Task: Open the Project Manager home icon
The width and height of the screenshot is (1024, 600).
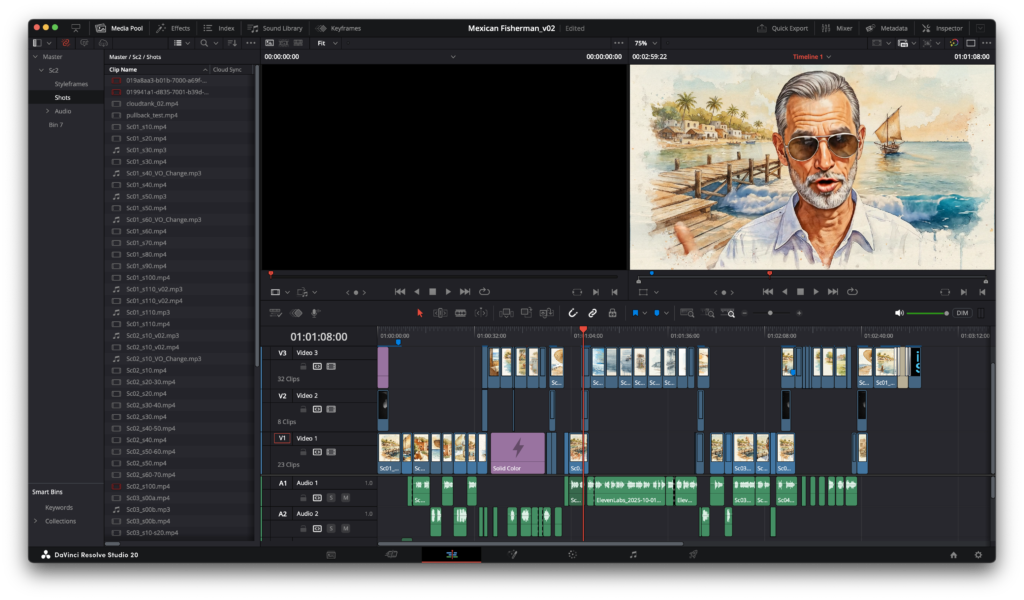Action: click(x=953, y=555)
